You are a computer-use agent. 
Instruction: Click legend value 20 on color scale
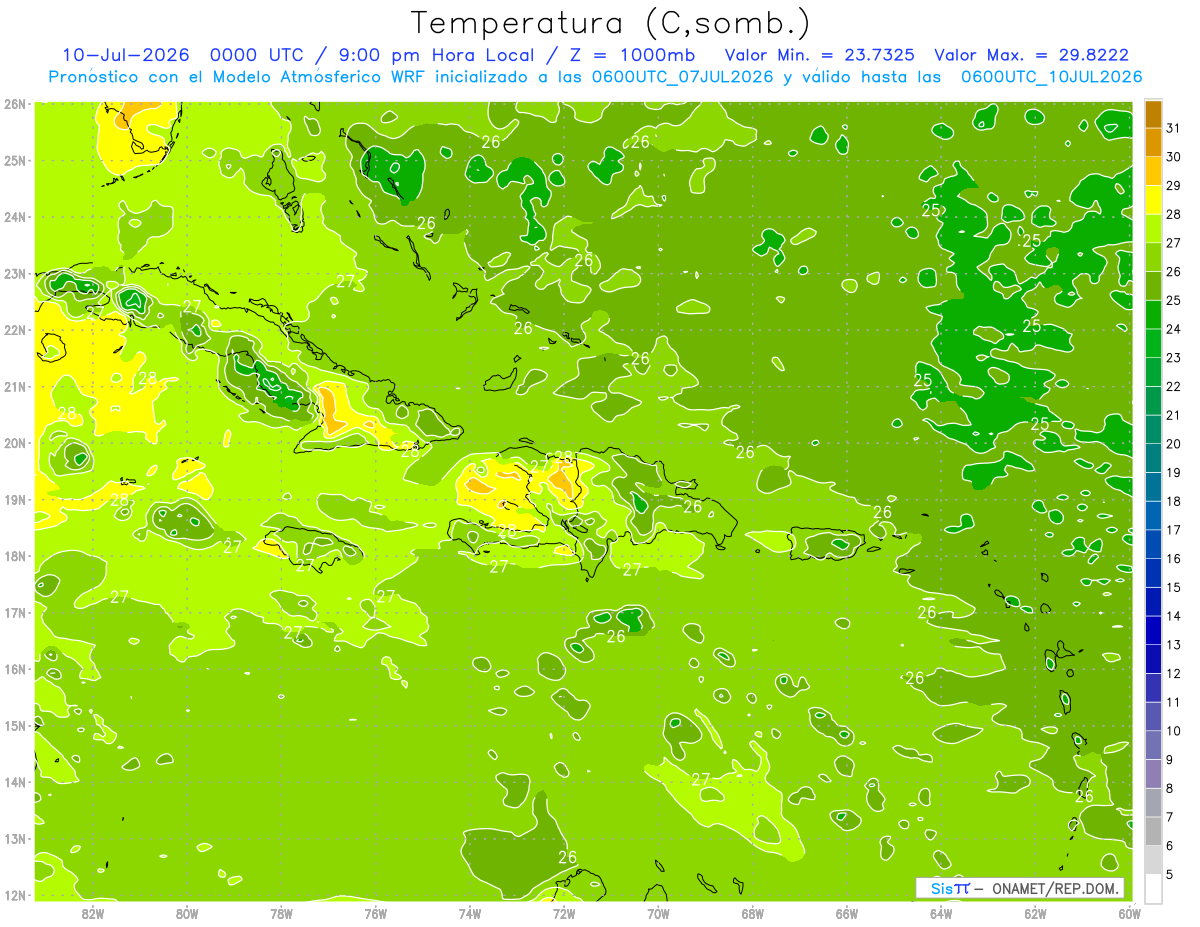1173,444
